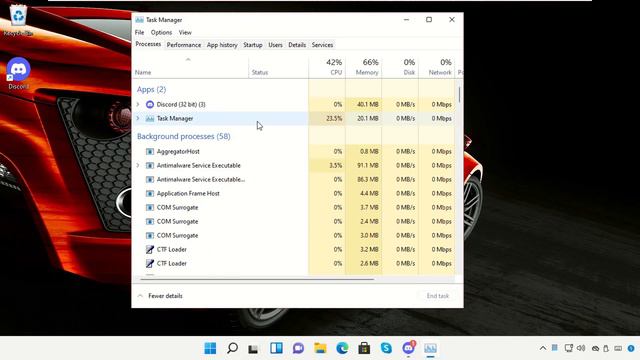Click the 23.5% CPU value for Task Manager
This screenshot has height=360, width=640.
point(334,118)
